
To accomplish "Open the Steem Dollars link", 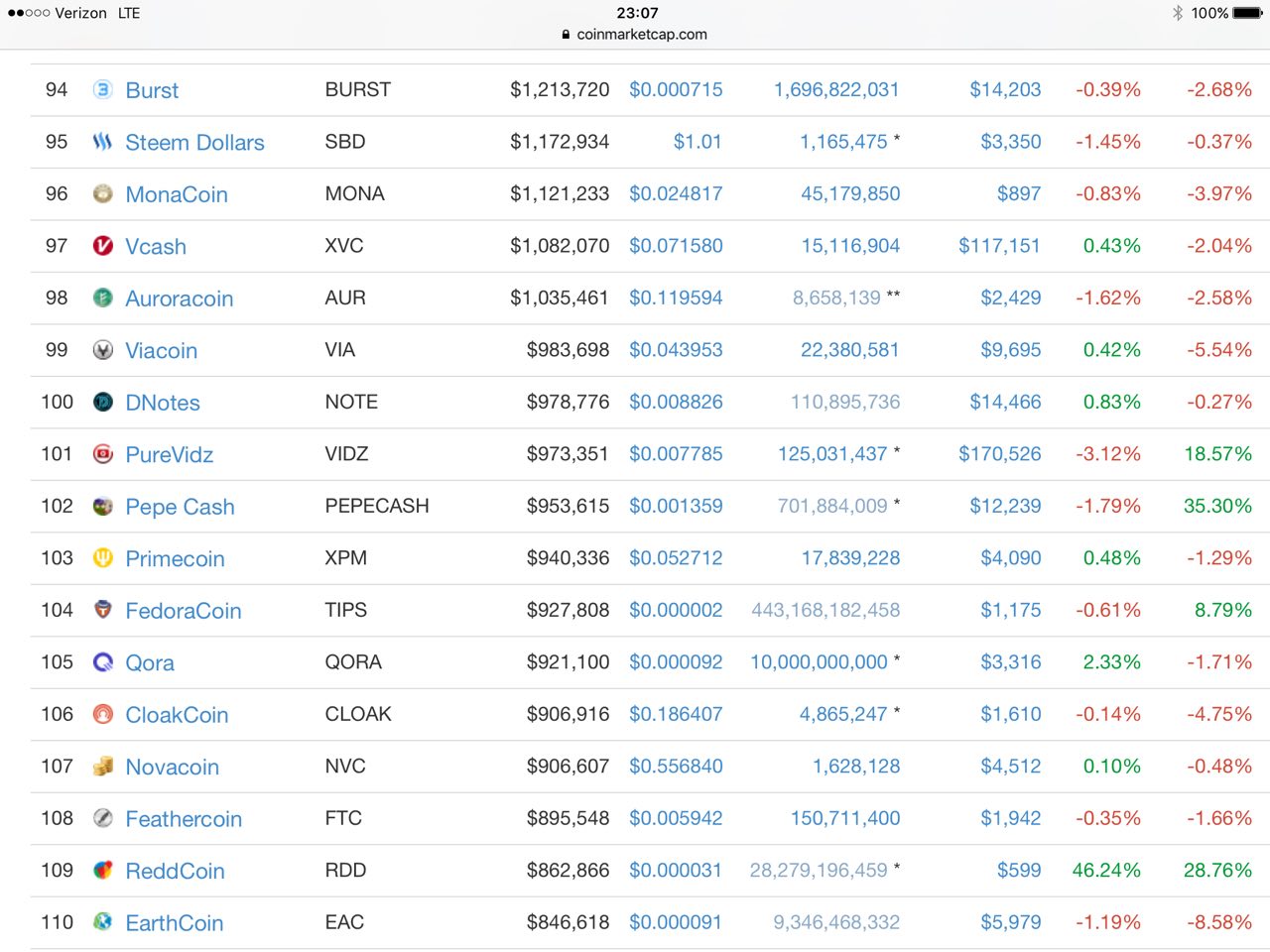I will click(x=194, y=143).
